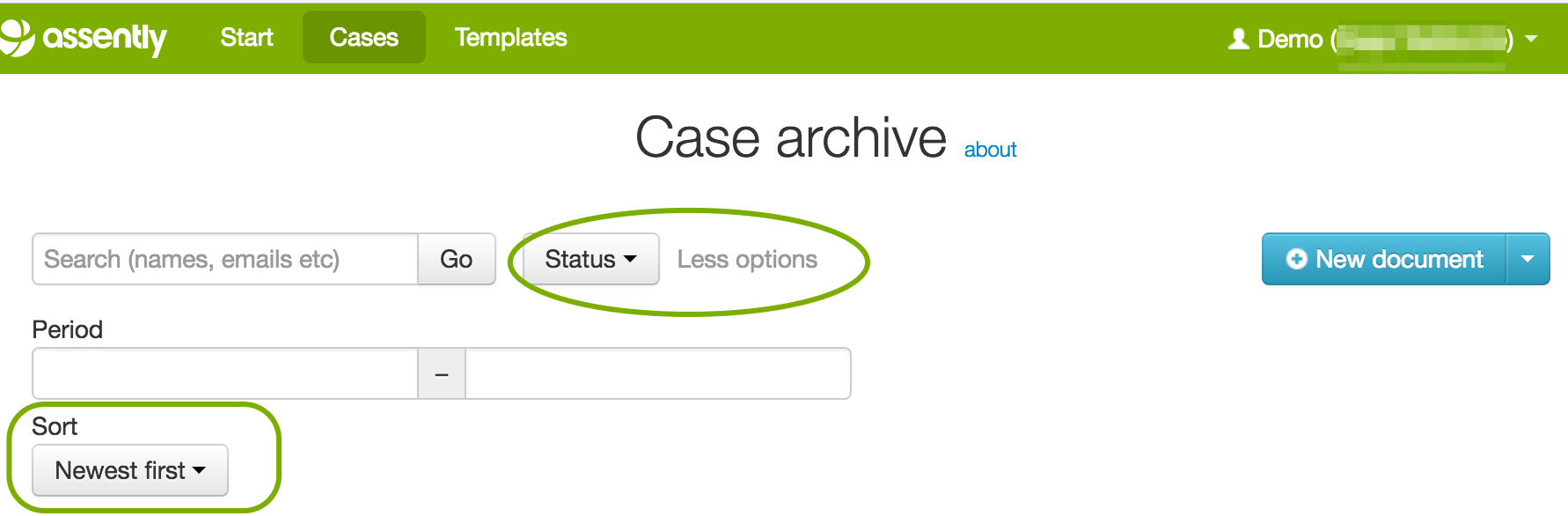Open the about link beside Case archive
The width and height of the screenshot is (1568, 516).
coord(990,150)
